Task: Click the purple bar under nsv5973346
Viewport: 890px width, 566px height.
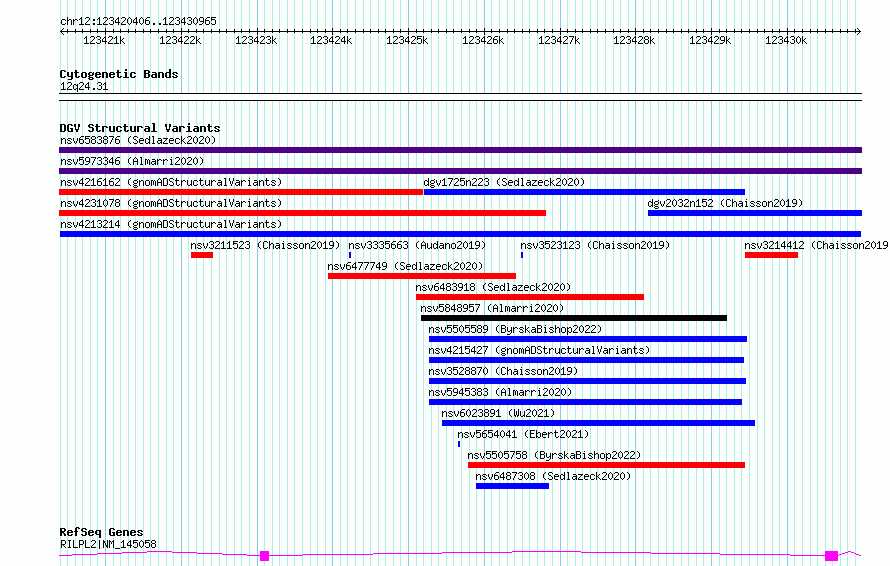Action: pos(460,171)
